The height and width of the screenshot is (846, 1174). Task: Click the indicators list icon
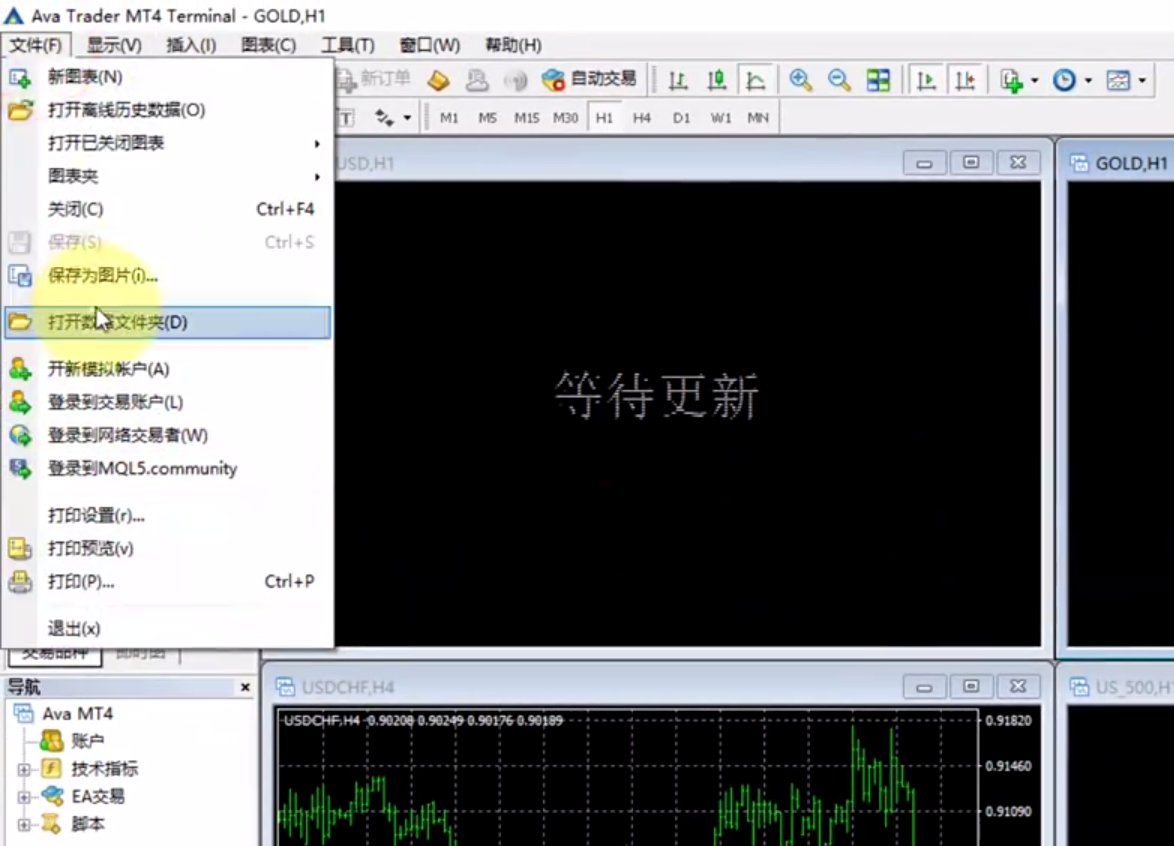click(1012, 80)
